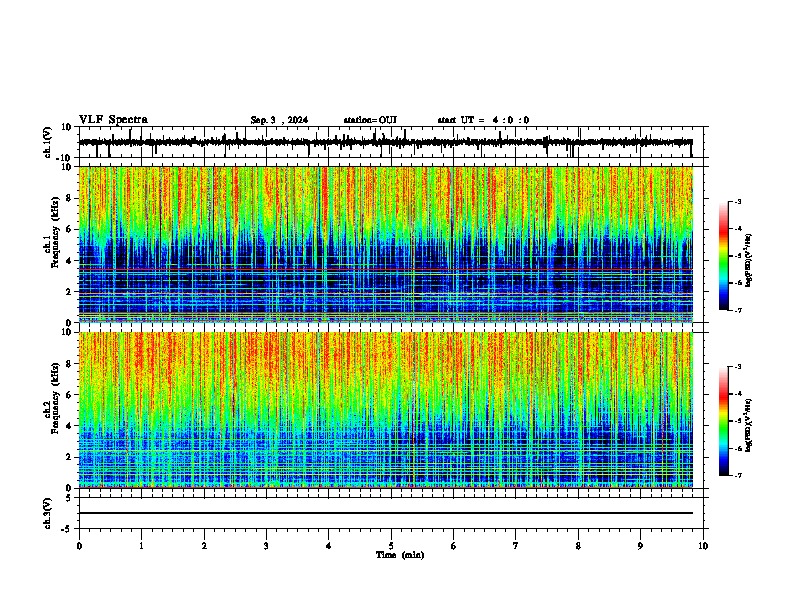Click time axis tick label "4"
The image size is (792, 612).
coord(328,546)
